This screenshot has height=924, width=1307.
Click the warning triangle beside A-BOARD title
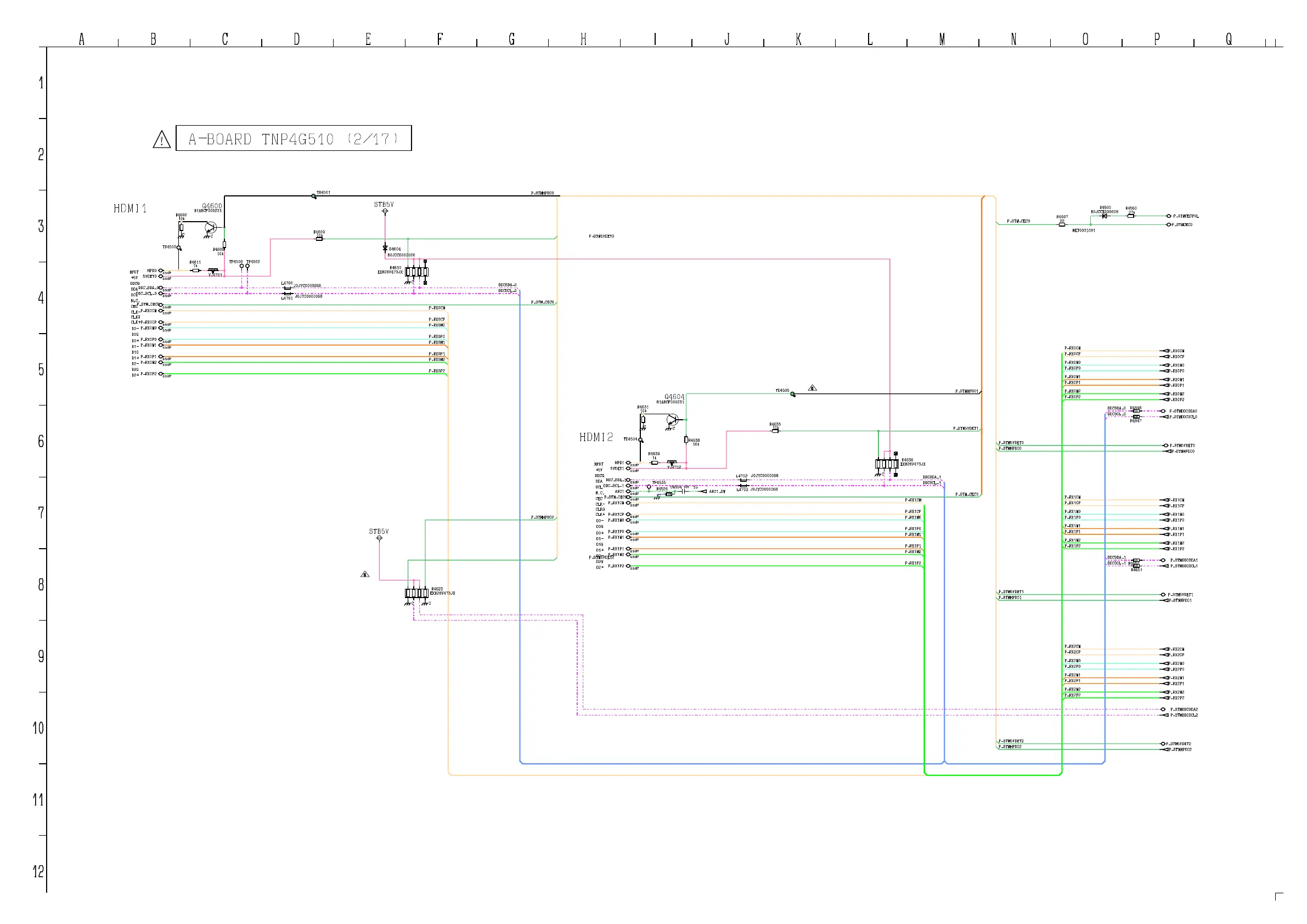[x=162, y=139]
